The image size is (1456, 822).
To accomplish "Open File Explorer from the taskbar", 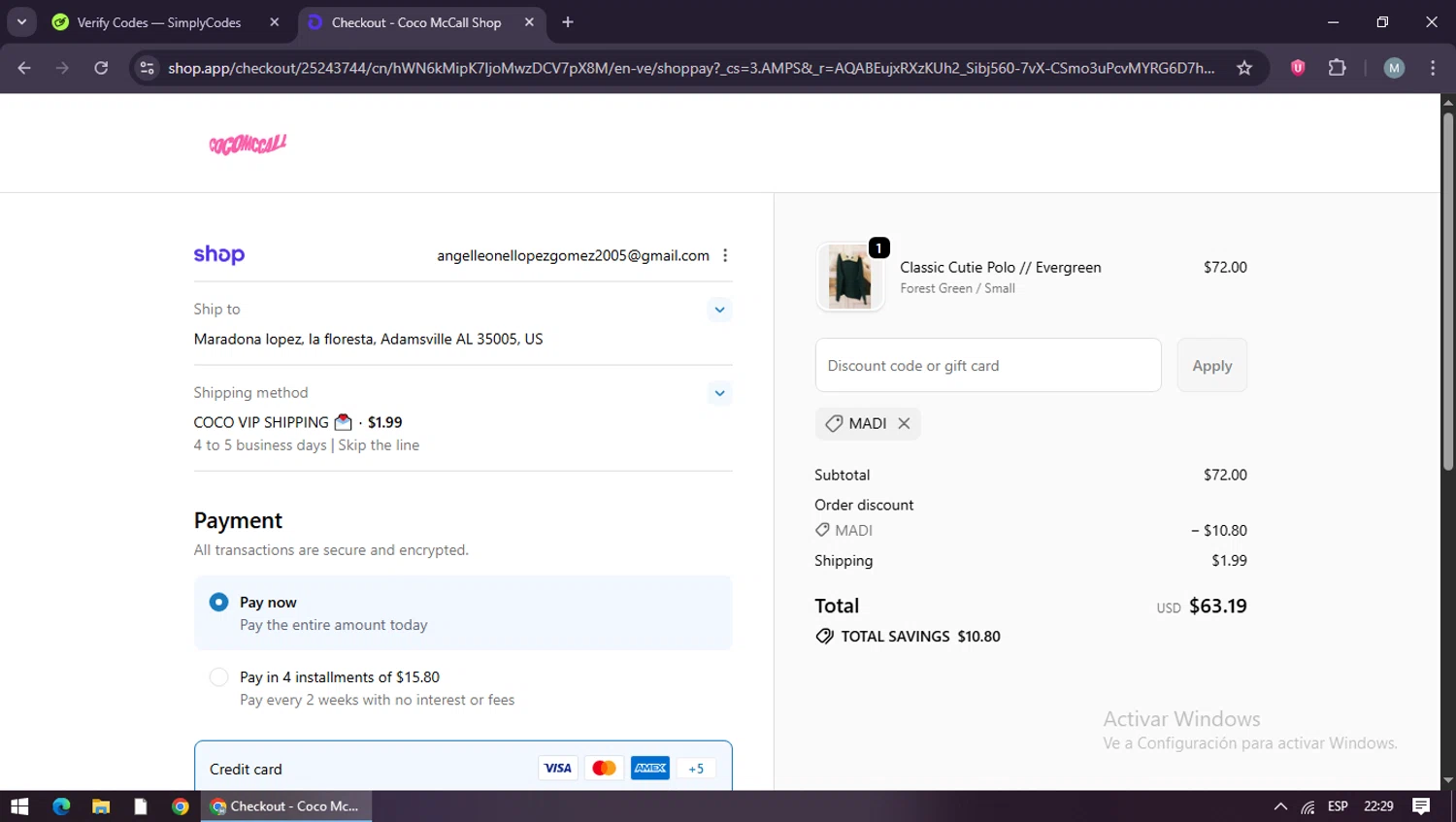I will (101, 806).
